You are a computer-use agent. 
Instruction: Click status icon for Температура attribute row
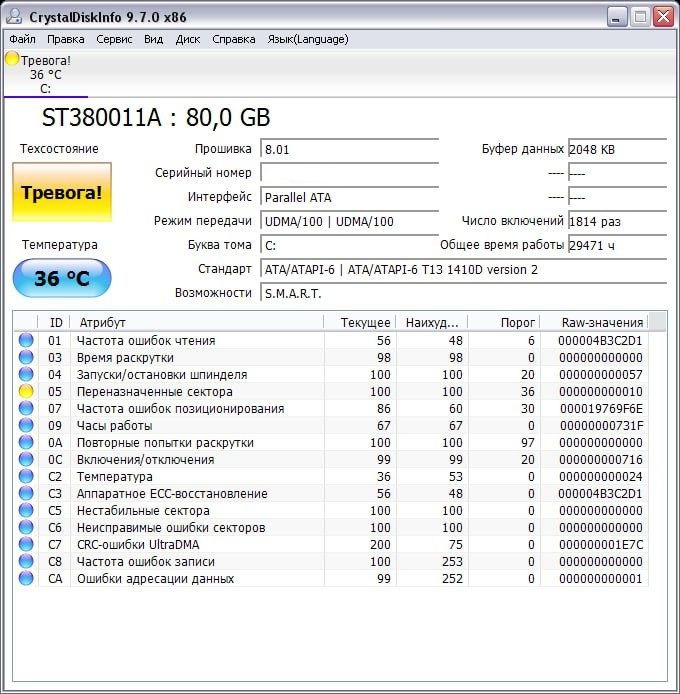(26, 476)
